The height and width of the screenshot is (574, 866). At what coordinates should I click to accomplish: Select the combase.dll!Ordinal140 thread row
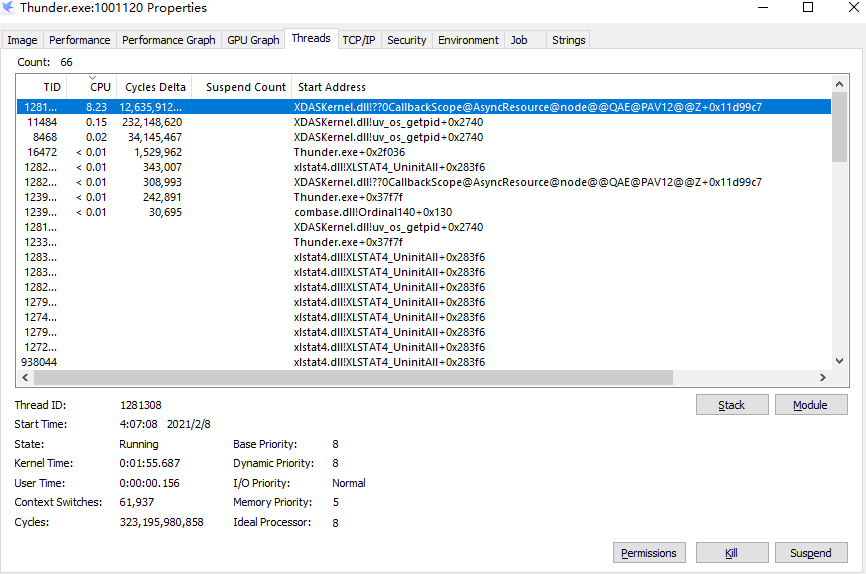point(372,212)
